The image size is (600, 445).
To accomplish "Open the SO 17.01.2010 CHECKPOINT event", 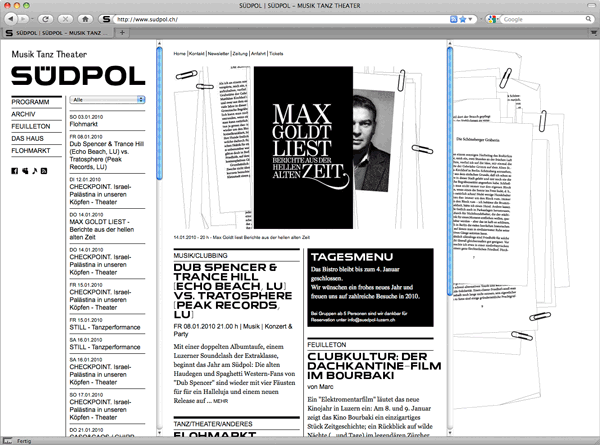I will pos(100,410).
